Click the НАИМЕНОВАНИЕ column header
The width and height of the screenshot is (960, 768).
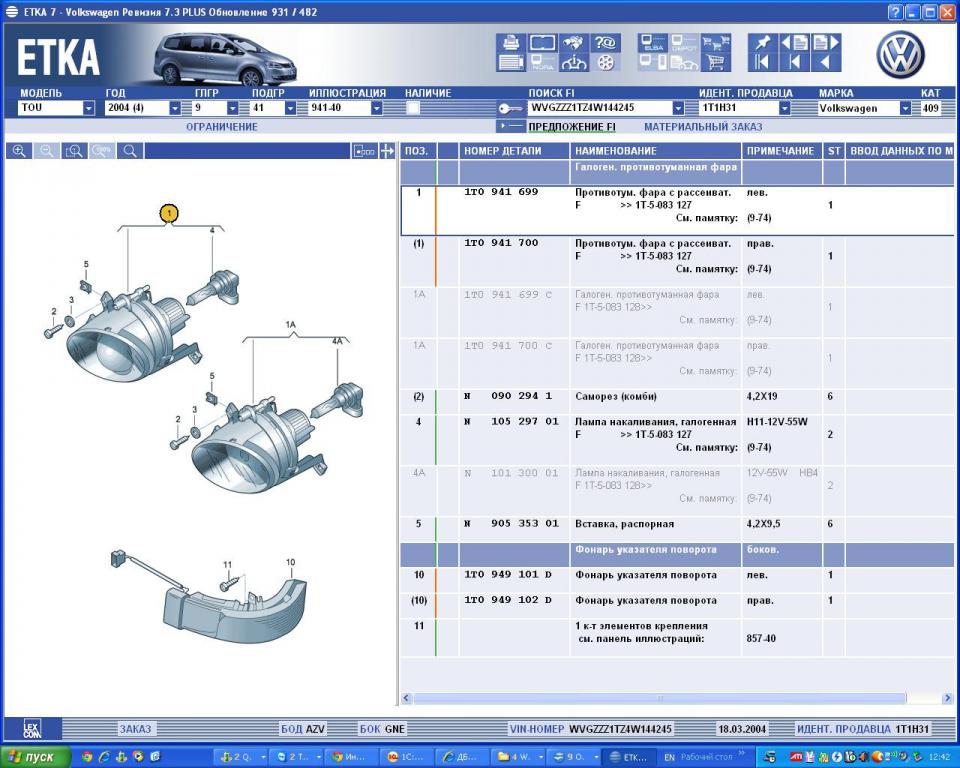(656, 151)
